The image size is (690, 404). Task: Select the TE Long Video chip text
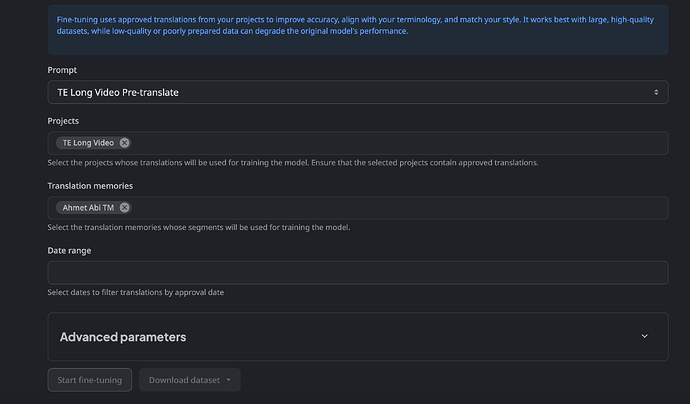click(88, 143)
